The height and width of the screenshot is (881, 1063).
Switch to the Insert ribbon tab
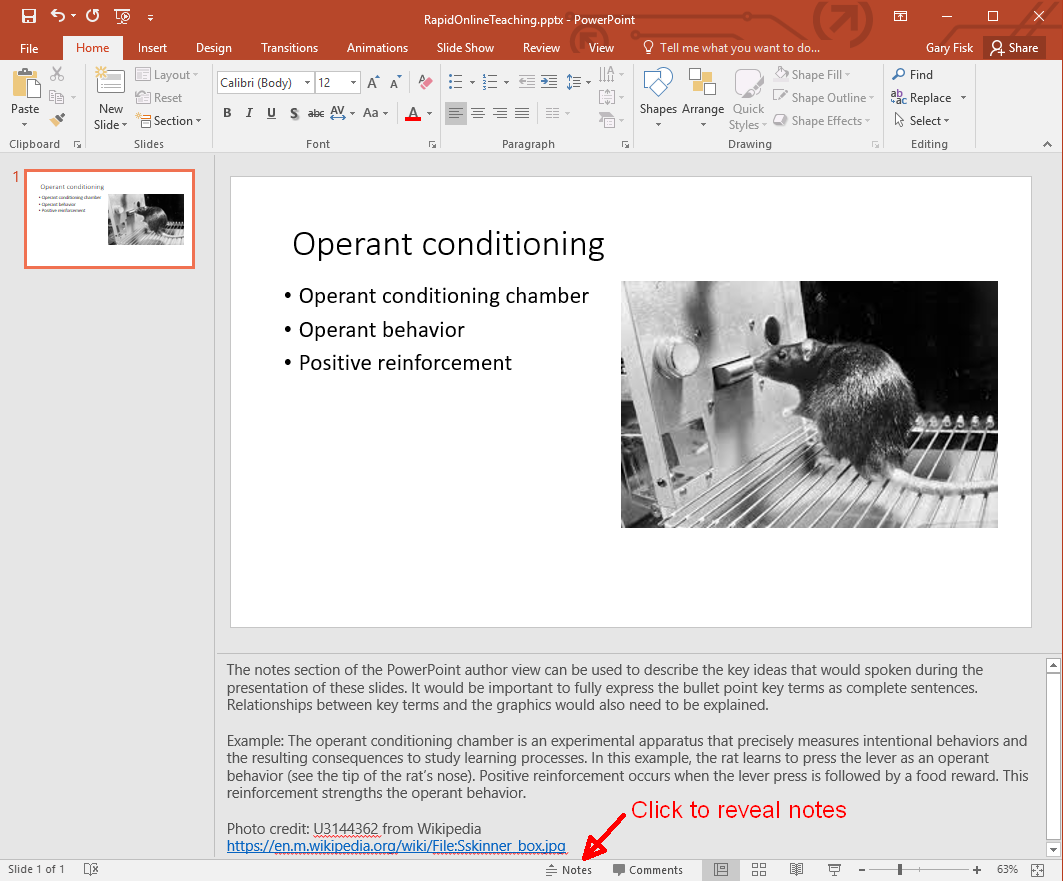152,47
